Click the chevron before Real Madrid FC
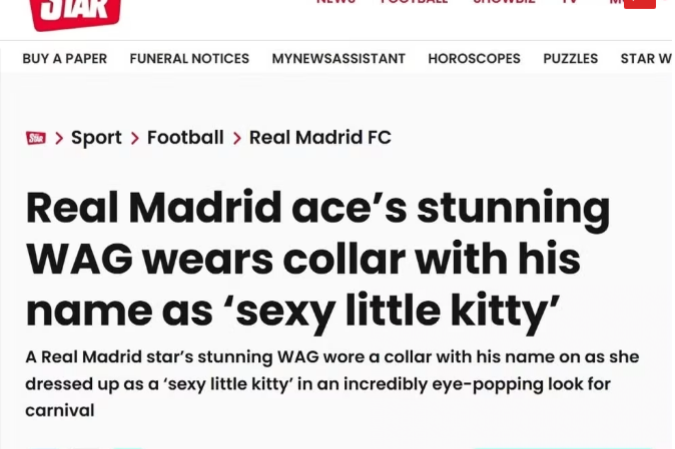675x449 pixels. 237,138
